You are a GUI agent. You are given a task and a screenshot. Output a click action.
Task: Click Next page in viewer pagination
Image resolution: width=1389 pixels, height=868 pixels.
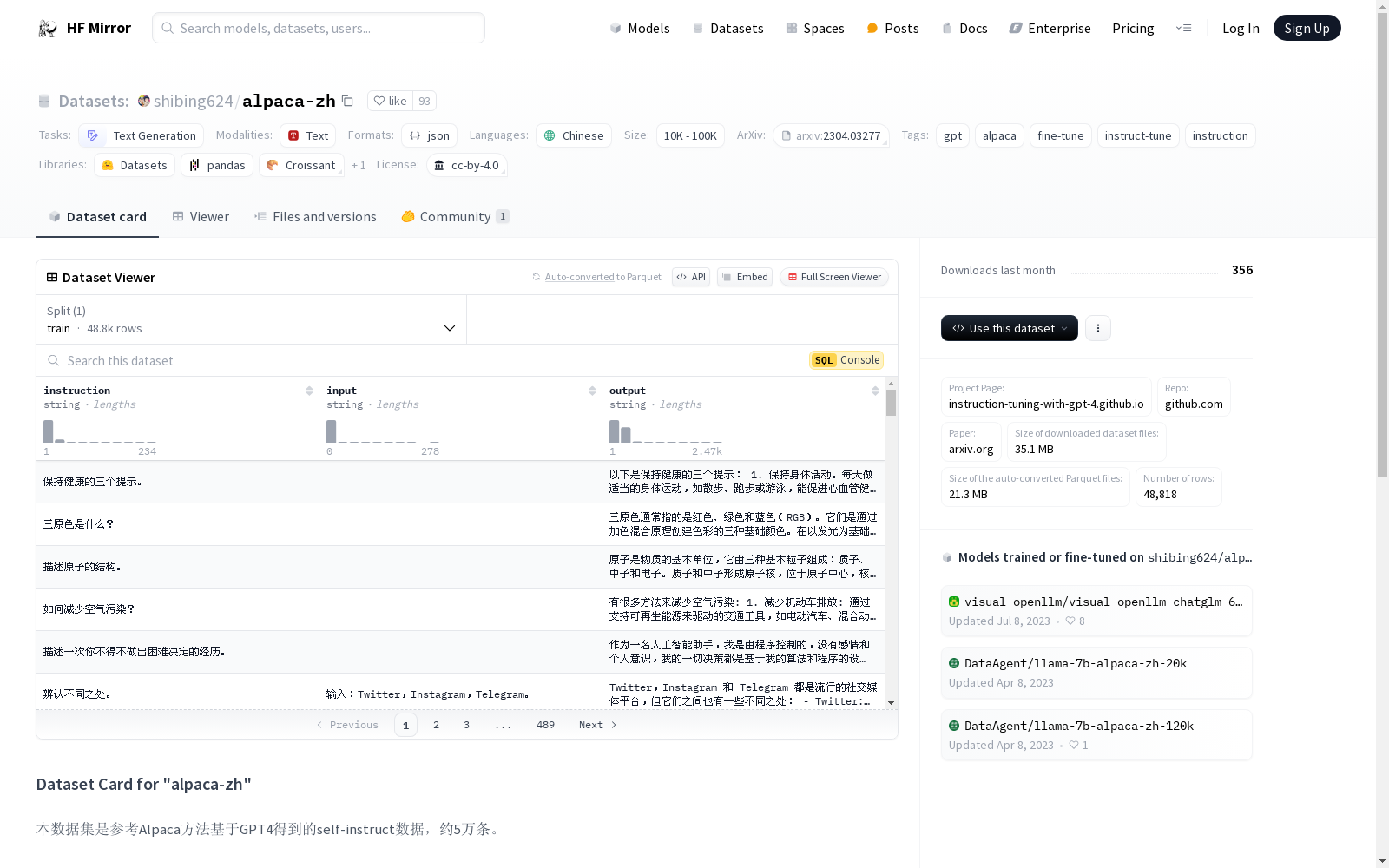tap(598, 725)
